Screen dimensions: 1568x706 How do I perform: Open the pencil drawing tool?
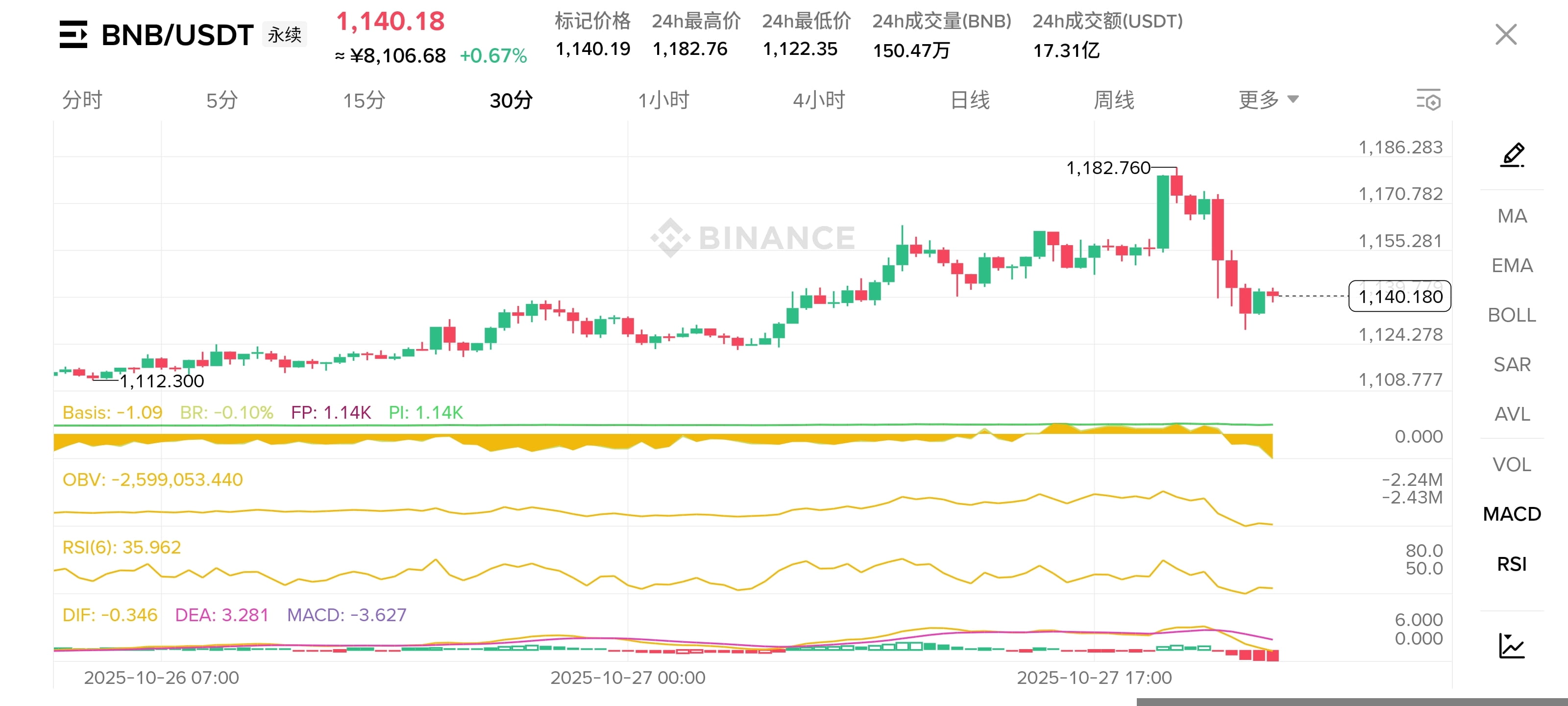click(1512, 155)
